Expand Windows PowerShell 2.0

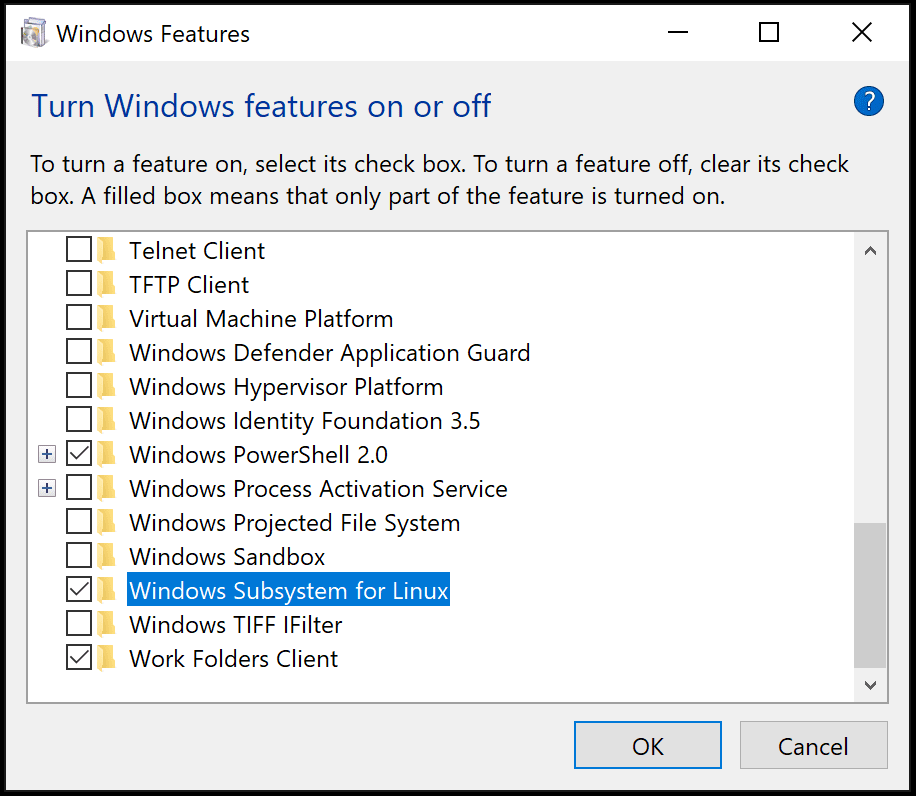click(46, 454)
